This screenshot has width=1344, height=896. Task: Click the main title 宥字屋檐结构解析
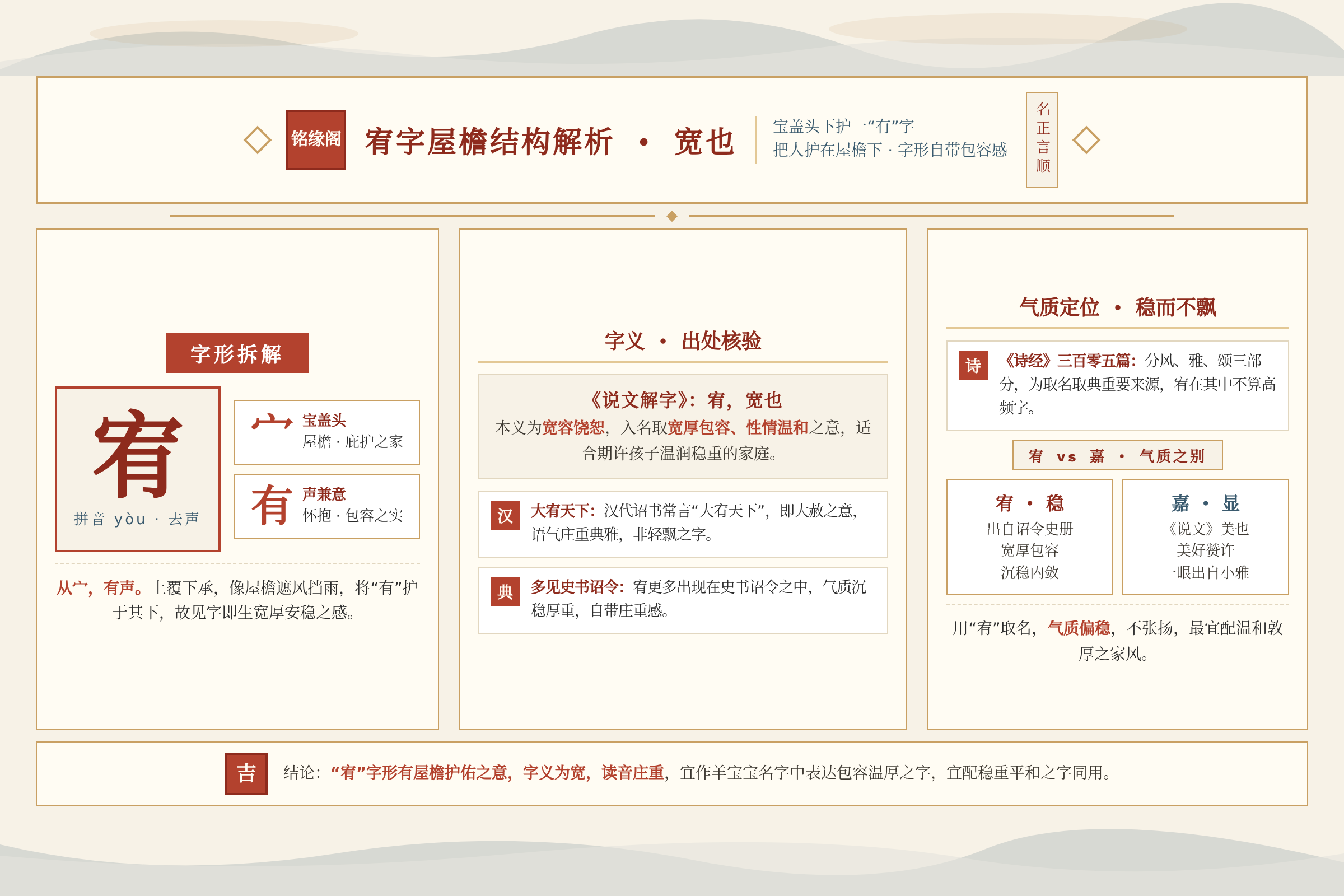(x=489, y=142)
